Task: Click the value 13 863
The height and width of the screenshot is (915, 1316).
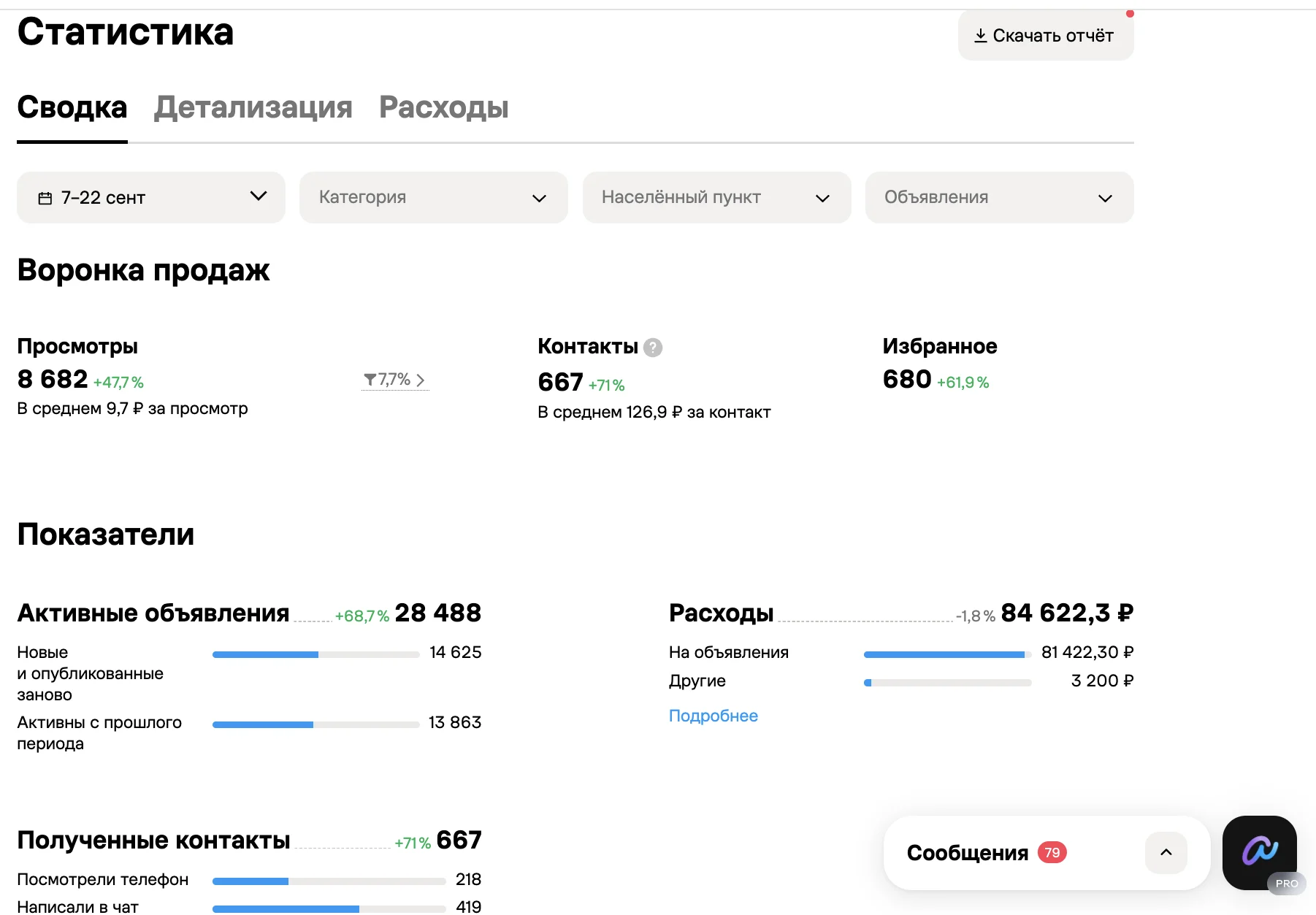Action: click(455, 722)
